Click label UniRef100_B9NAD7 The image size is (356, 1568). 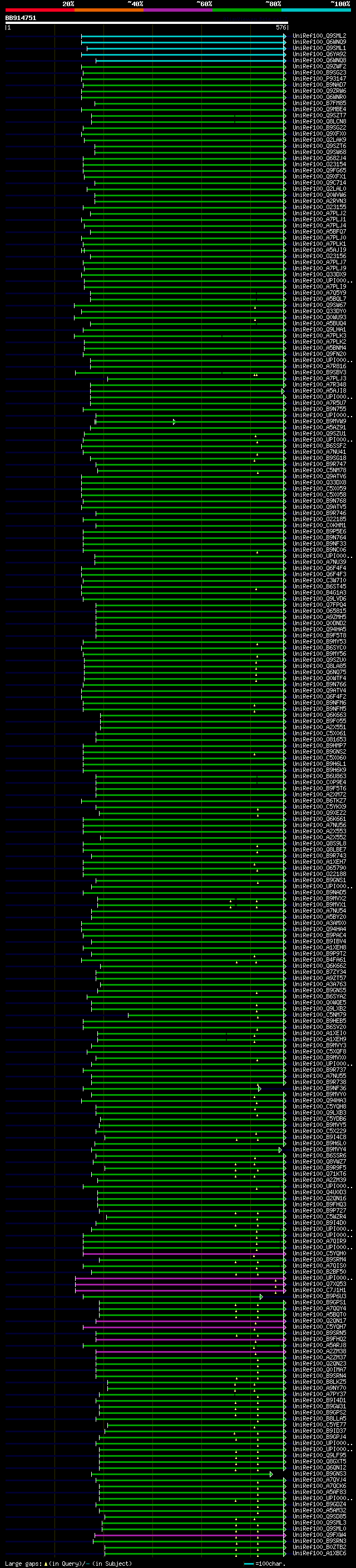pyautogui.click(x=319, y=85)
